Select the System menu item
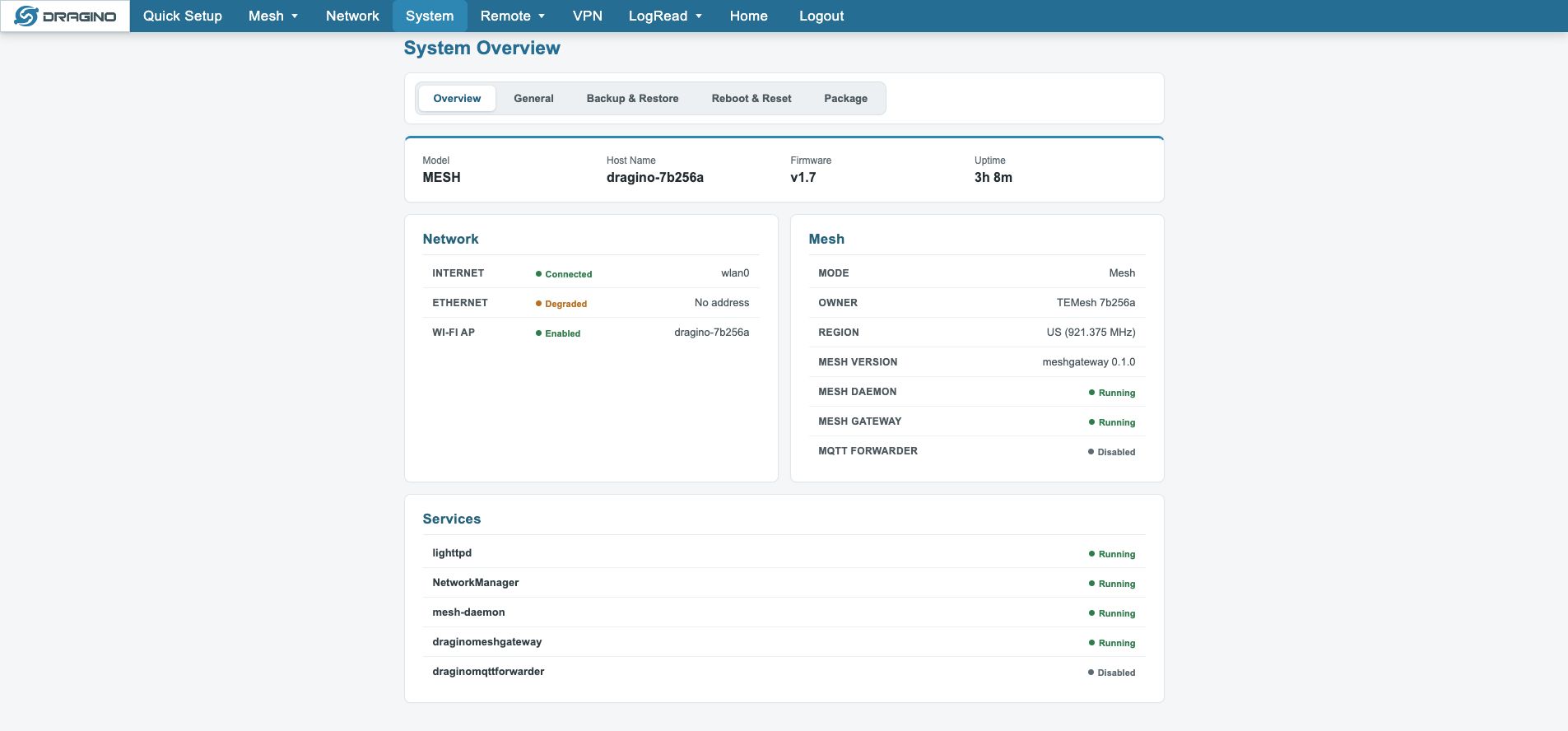Image resolution: width=1568 pixels, height=731 pixels. [x=430, y=16]
